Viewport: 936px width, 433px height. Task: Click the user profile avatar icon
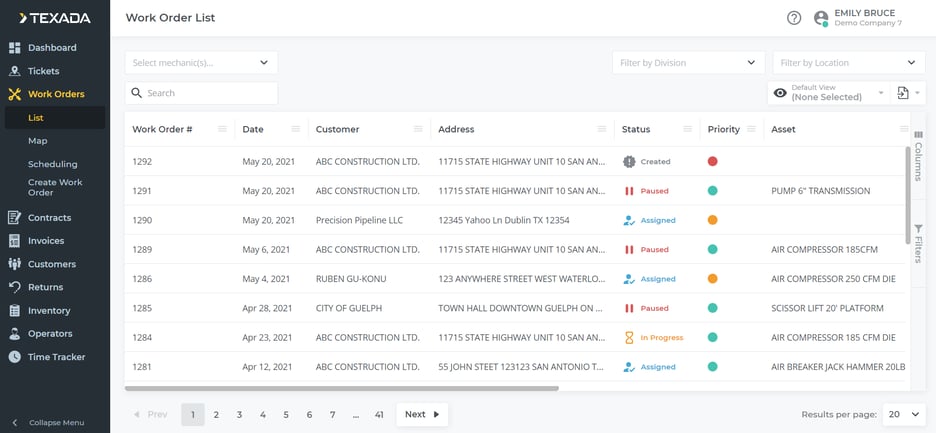click(821, 18)
